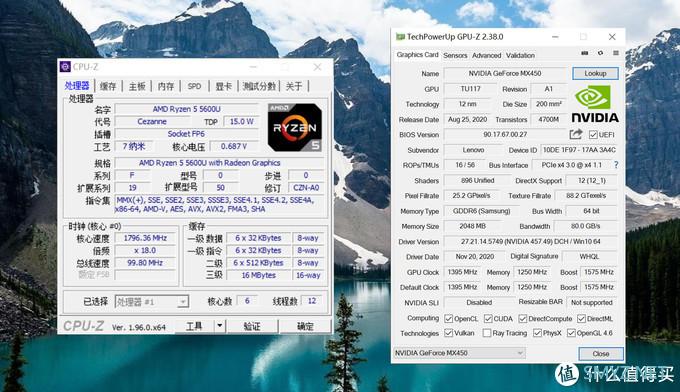Screen dimensions: 680x392
Task: Click GPU-Z refresh icon
Action: coord(600,53)
